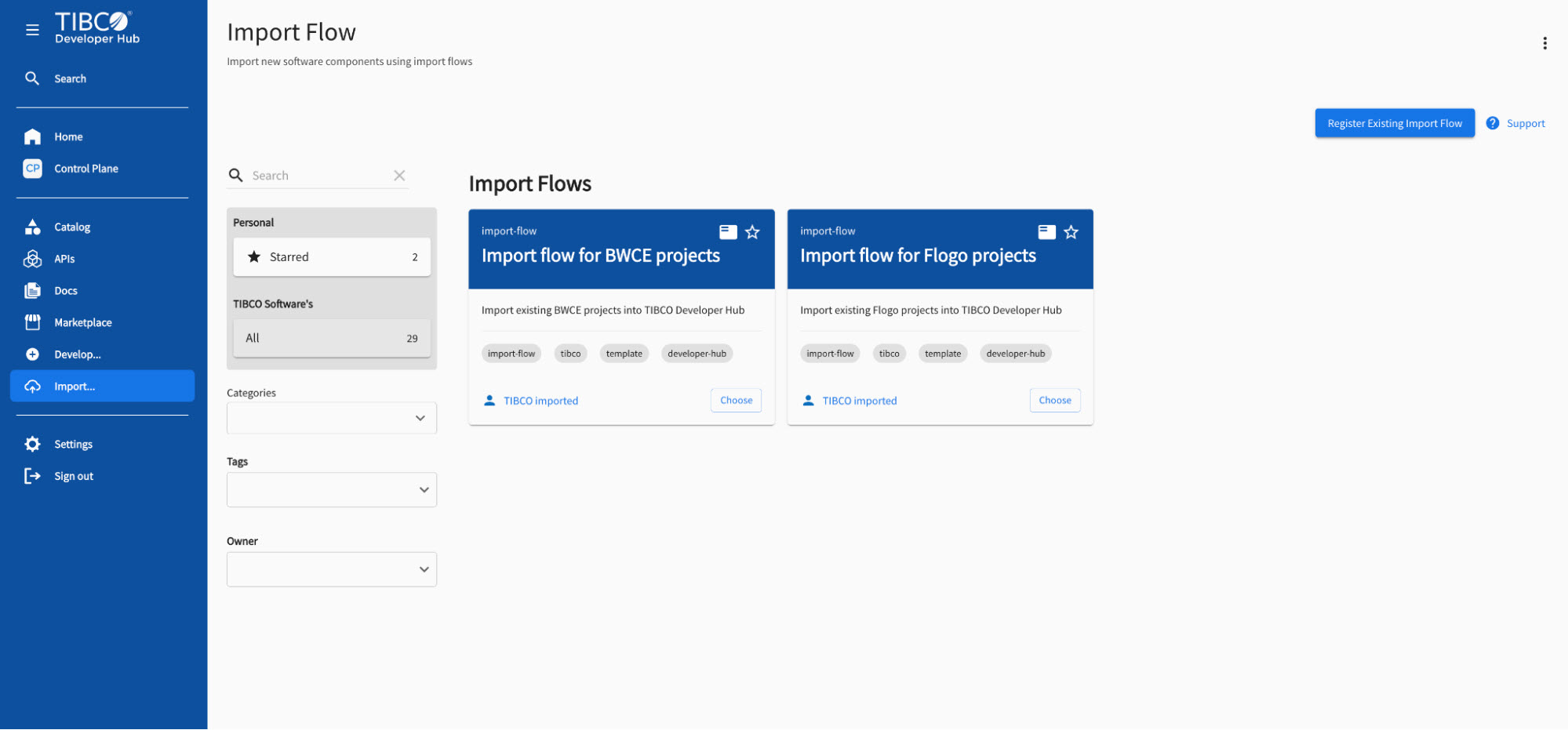Clear the search field with X
This screenshot has height=730, width=1568.
pos(399,176)
